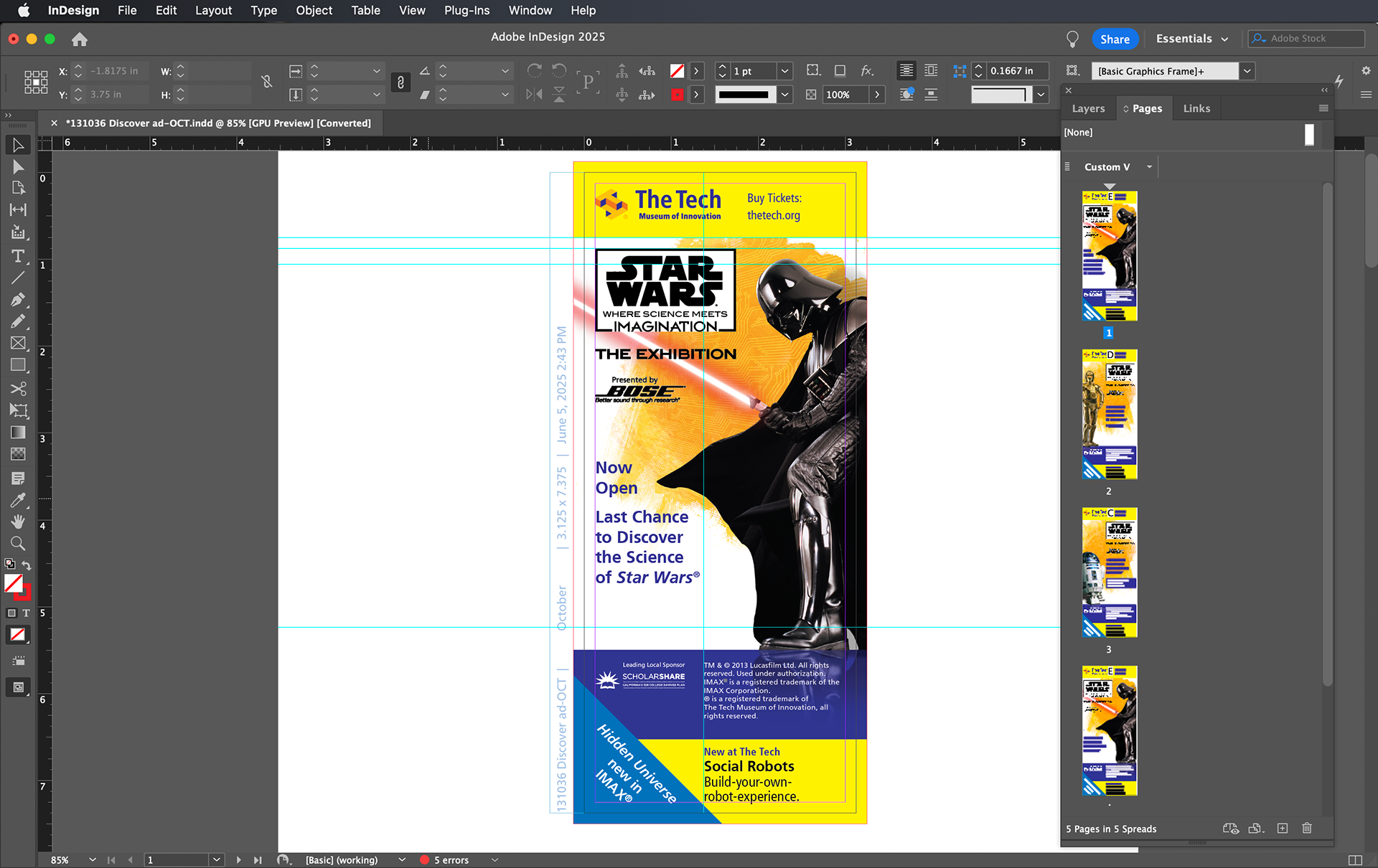The image size is (1378, 868).
Task: Click Adobe Stock search field
Action: pyautogui.click(x=1306, y=39)
